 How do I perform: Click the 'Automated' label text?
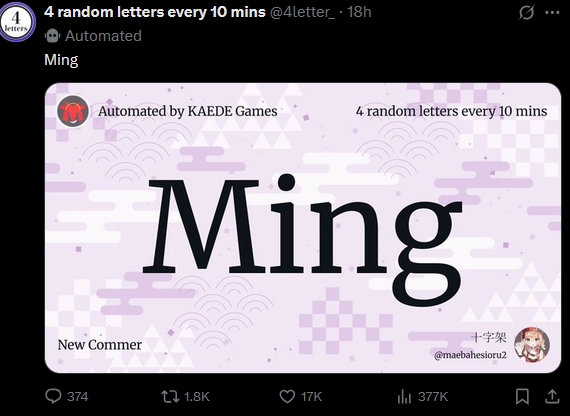[x=103, y=36]
